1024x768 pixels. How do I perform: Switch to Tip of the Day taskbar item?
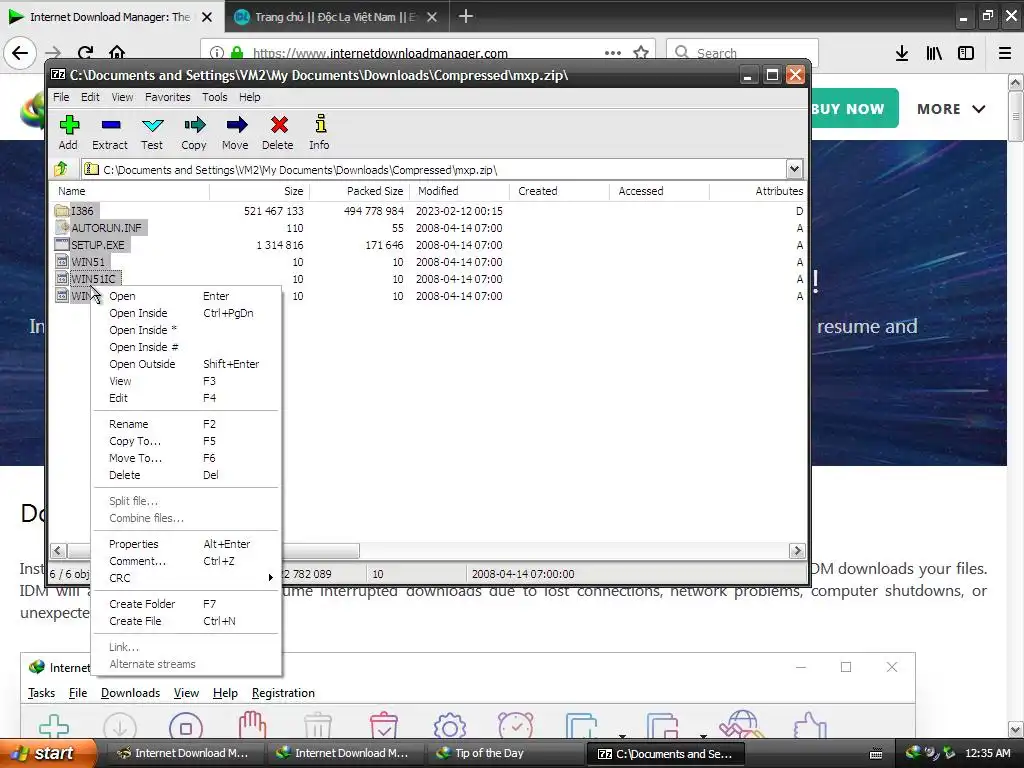click(x=507, y=753)
